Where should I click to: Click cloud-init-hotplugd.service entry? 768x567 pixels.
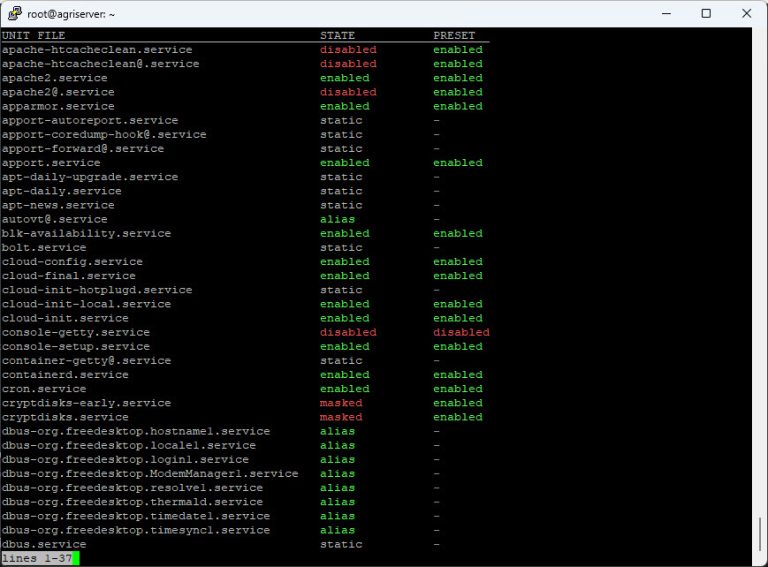[x=97, y=290]
